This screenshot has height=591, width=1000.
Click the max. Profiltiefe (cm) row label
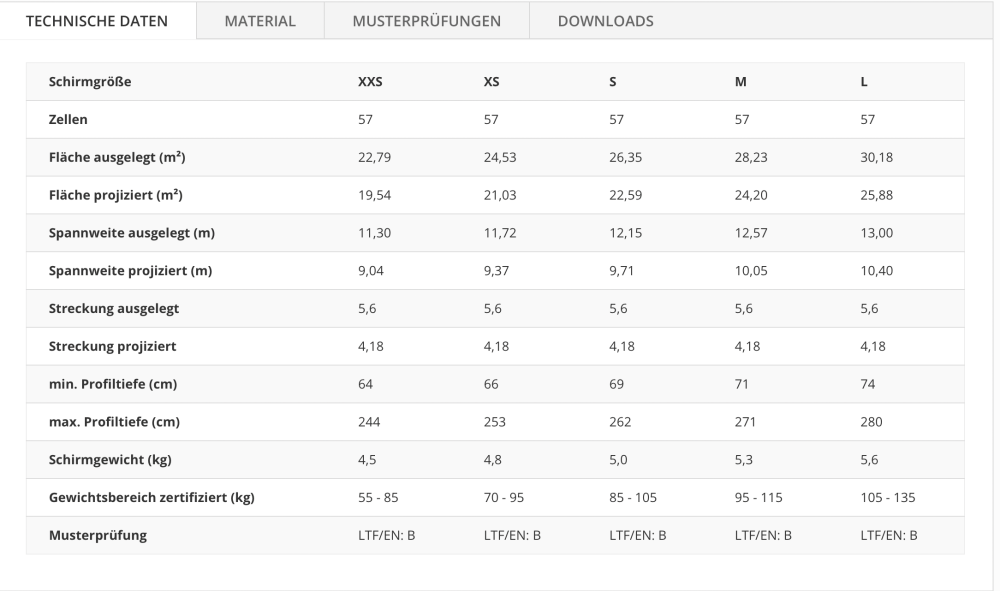click(114, 421)
